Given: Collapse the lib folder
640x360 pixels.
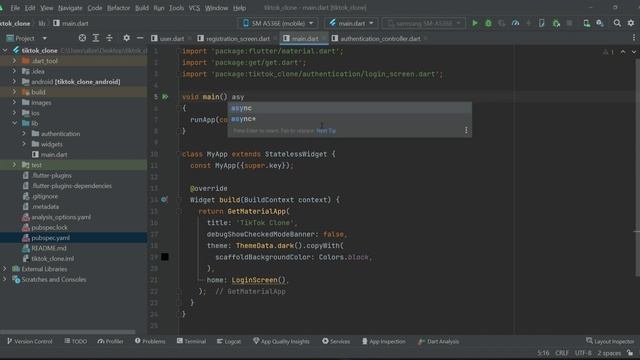Looking at the screenshot, I should point(14,123).
